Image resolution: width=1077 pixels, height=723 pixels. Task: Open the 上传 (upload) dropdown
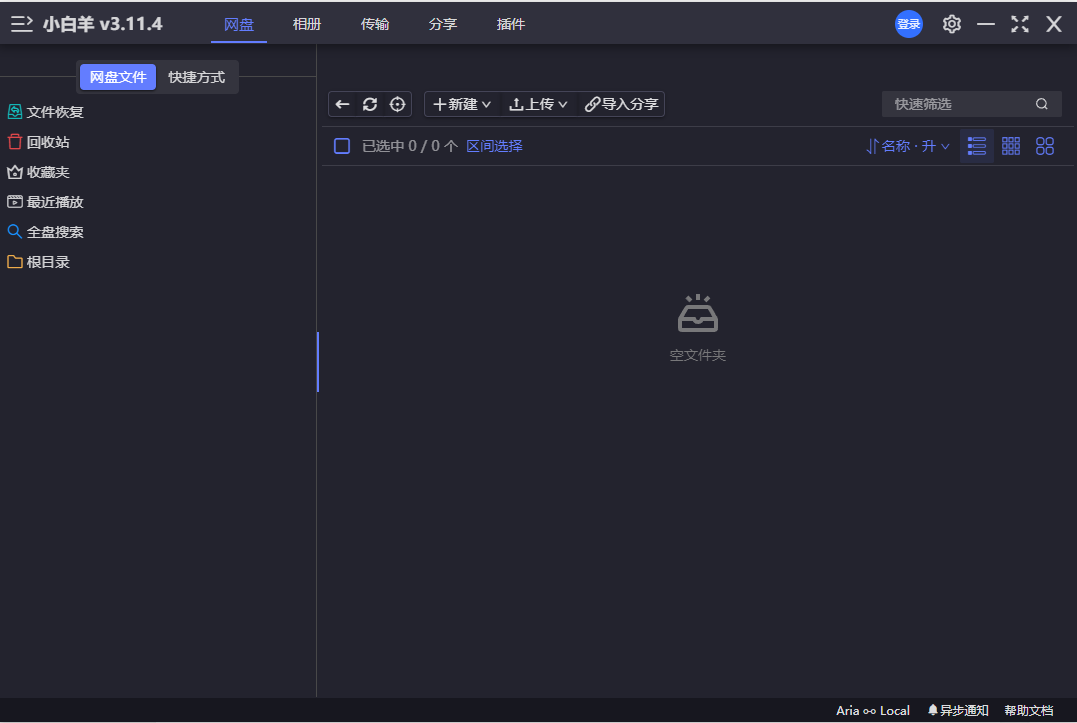(538, 104)
